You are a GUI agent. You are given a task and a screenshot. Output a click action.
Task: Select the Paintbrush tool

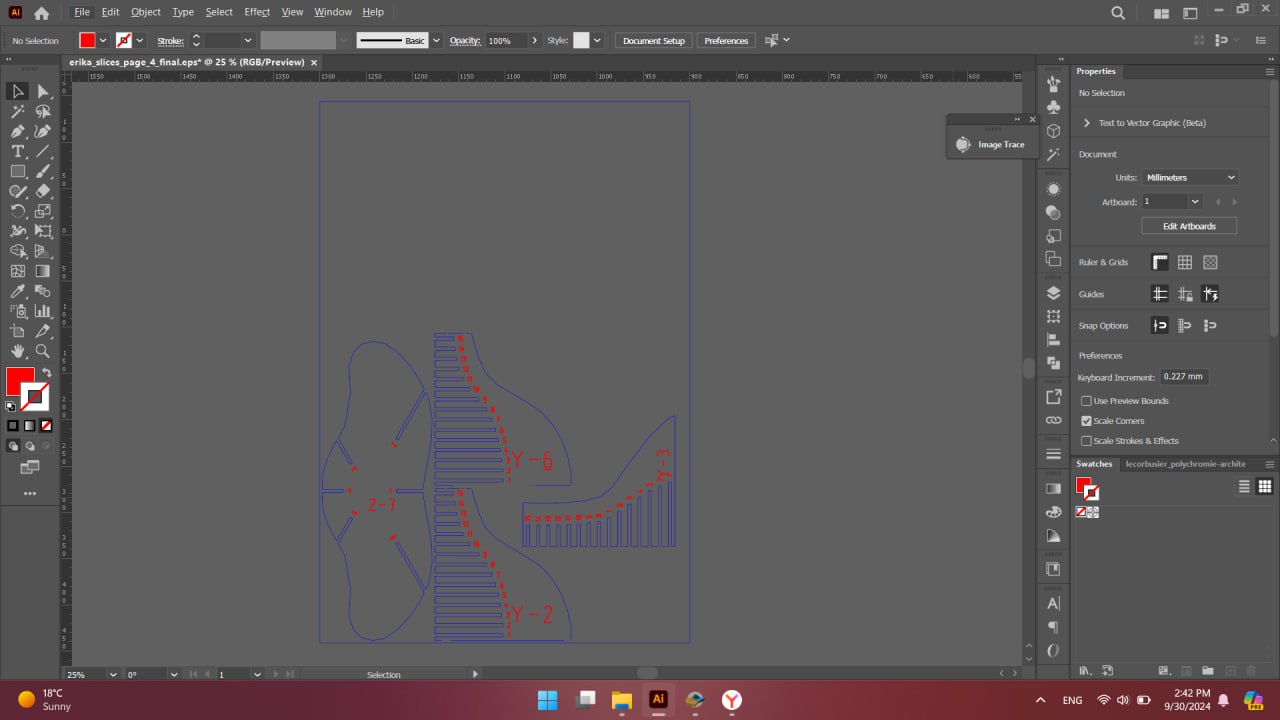[x=43, y=171]
